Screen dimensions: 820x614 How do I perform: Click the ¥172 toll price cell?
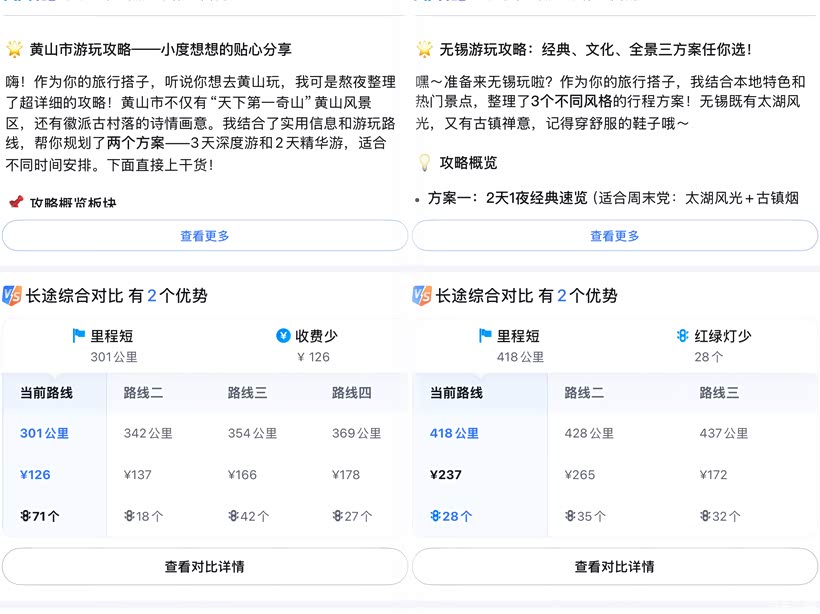pyautogui.click(x=715, y=475)
